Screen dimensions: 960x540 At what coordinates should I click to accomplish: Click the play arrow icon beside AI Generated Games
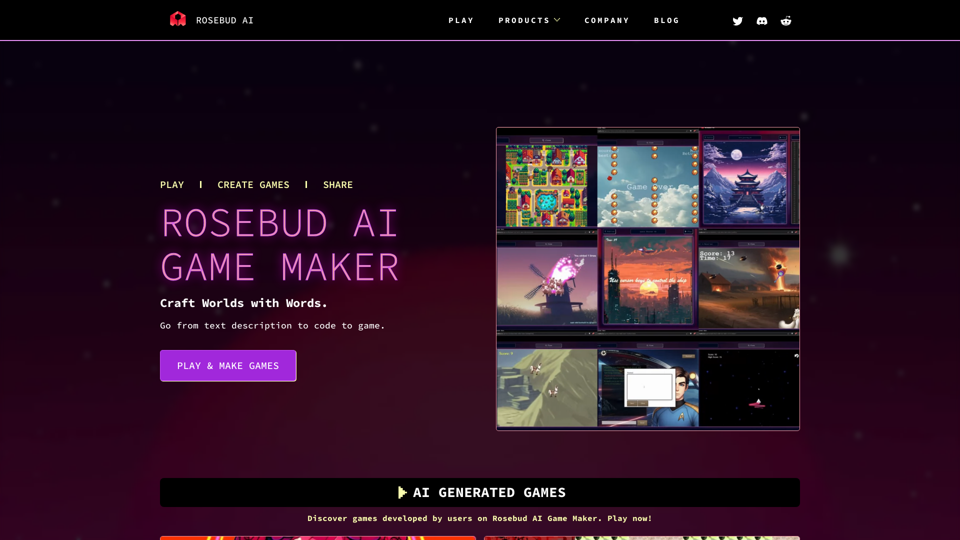pos(402,492)
